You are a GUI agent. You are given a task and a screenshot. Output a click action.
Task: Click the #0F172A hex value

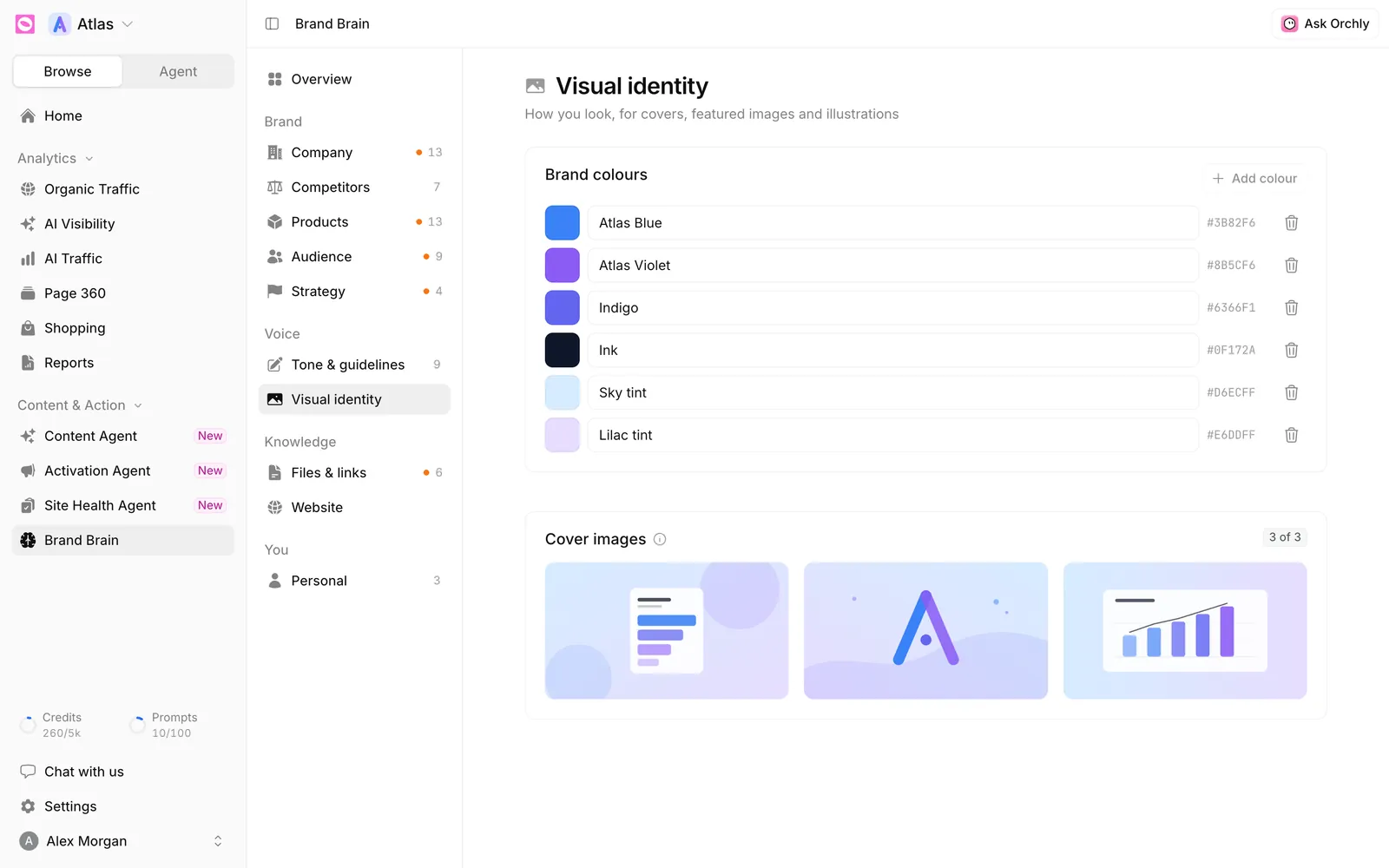(x=1231, y=351)
